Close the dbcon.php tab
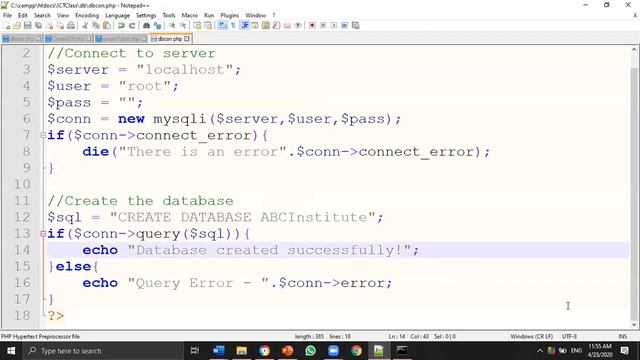Viewport: 640px width, 360px height. pos(187,39)
